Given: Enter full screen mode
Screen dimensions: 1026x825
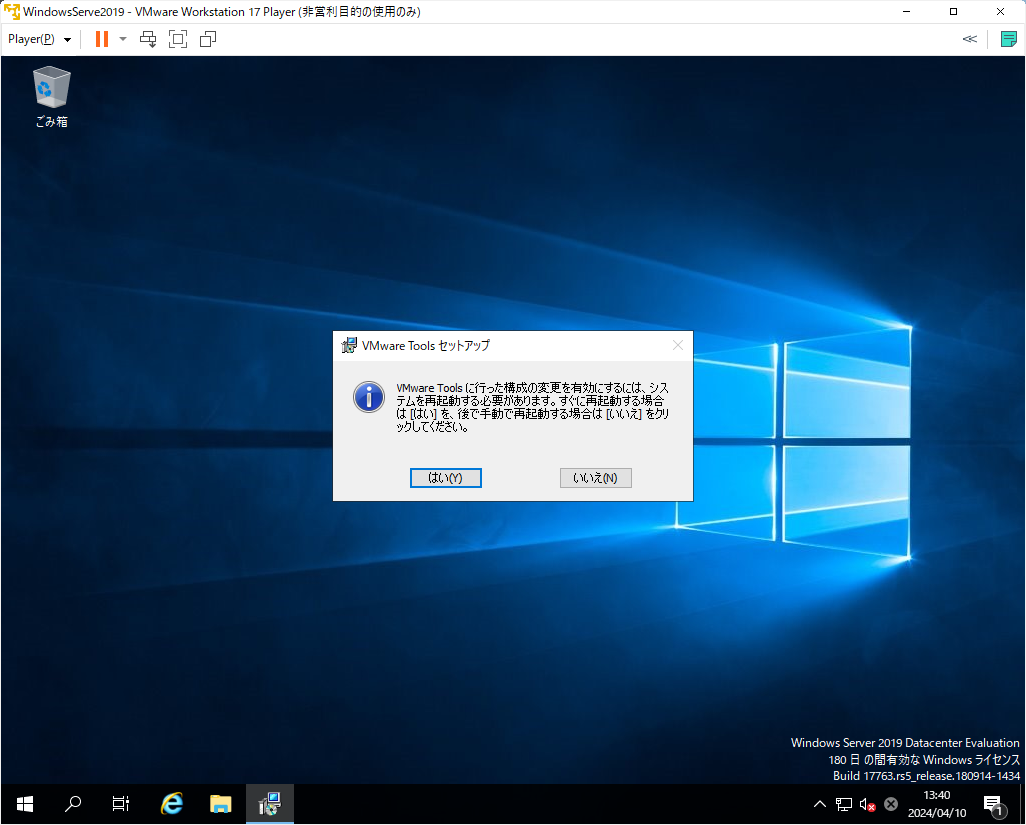Looking at the screenshot, I should tap(178, 39).
